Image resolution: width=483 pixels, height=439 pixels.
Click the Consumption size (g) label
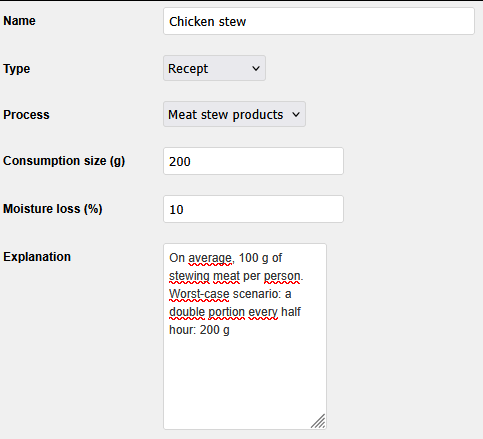click(x=64, y=161)
